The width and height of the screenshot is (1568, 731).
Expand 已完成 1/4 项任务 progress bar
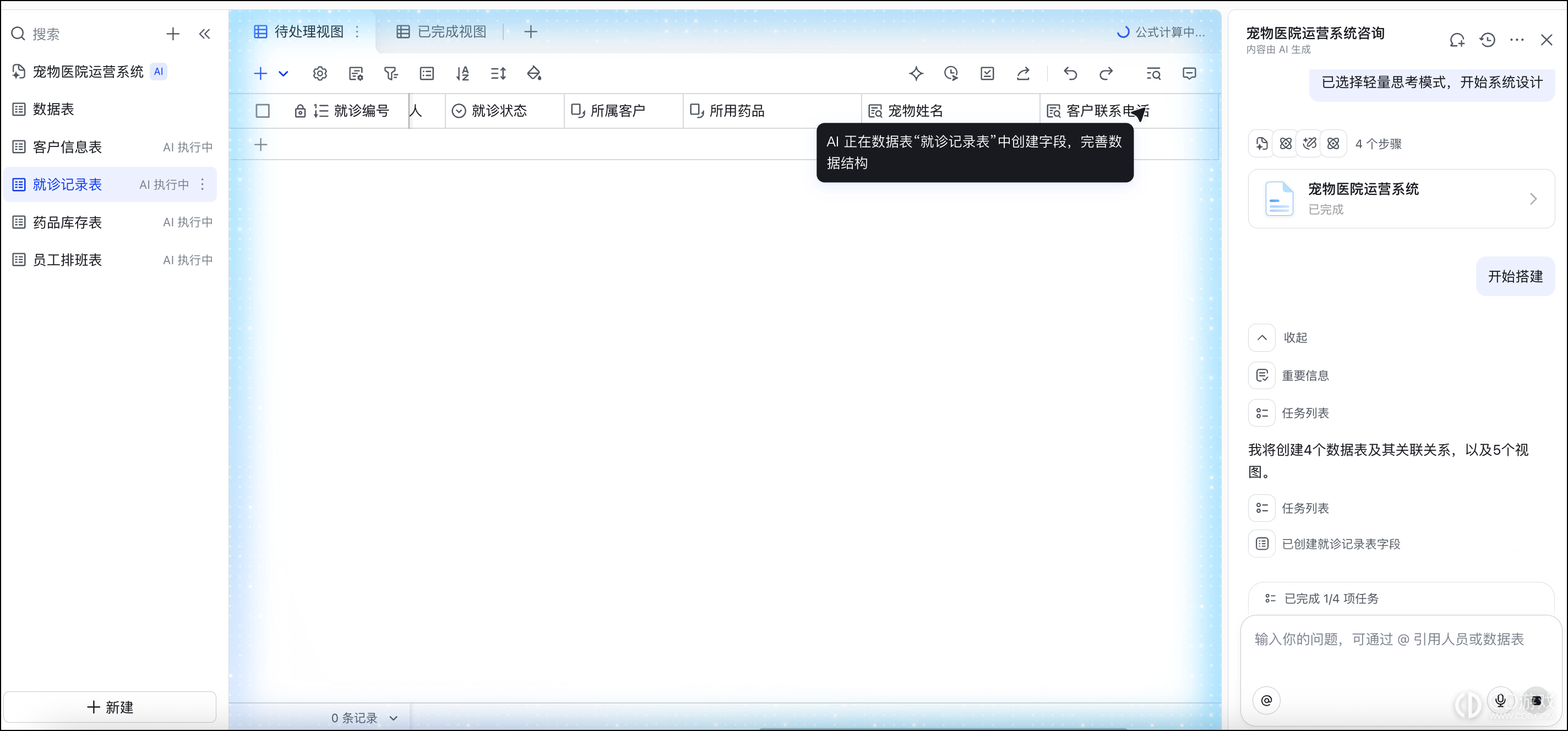point(1401,599)
